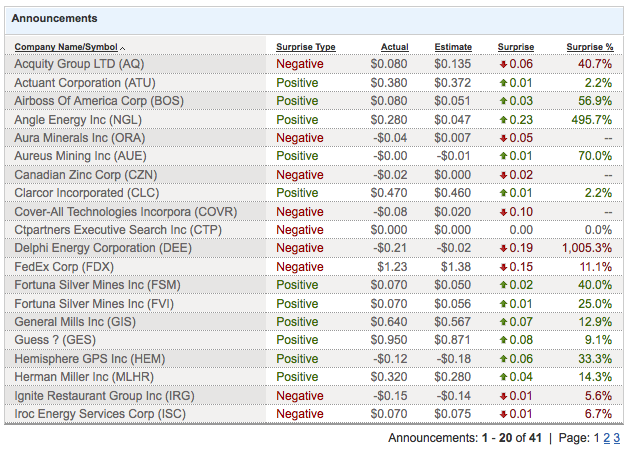Select Acquity Group LTD (AQ)
Screen dimensions: 626x453
point(79,64)
